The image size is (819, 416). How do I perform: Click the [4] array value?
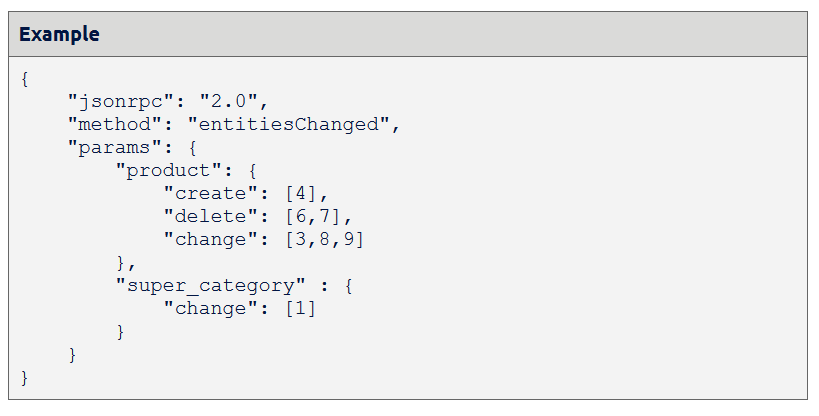301,193
